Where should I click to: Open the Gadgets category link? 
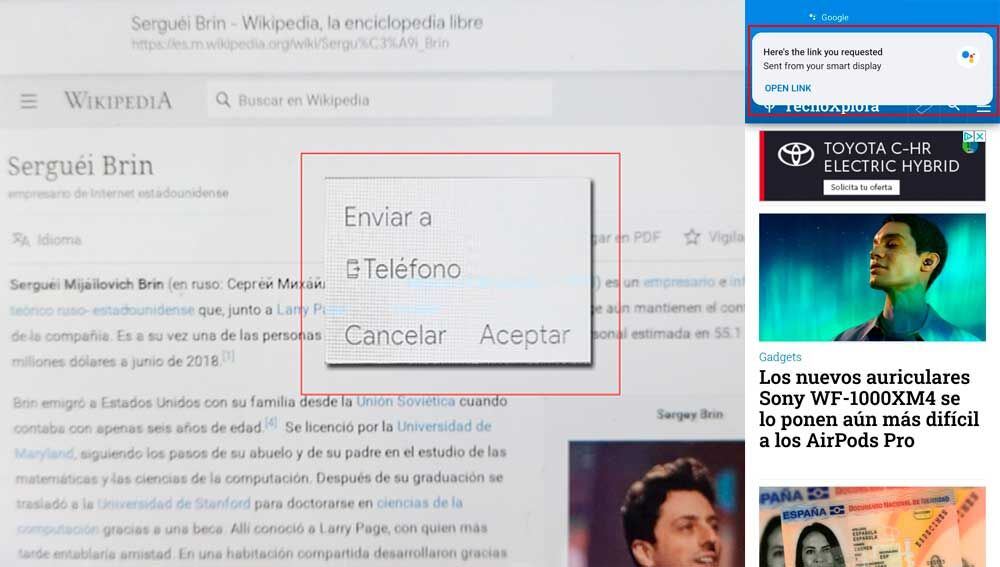pyautogui.click(x=780, y=357)
